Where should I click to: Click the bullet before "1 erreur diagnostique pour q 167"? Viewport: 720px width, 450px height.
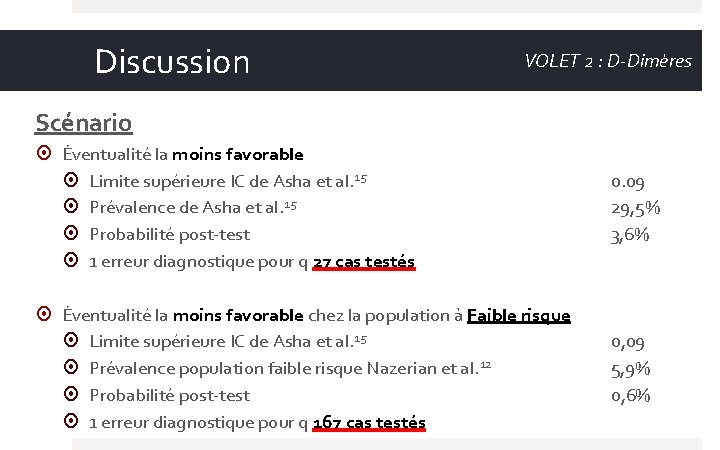pyautogui.click(x=70, y=421)
